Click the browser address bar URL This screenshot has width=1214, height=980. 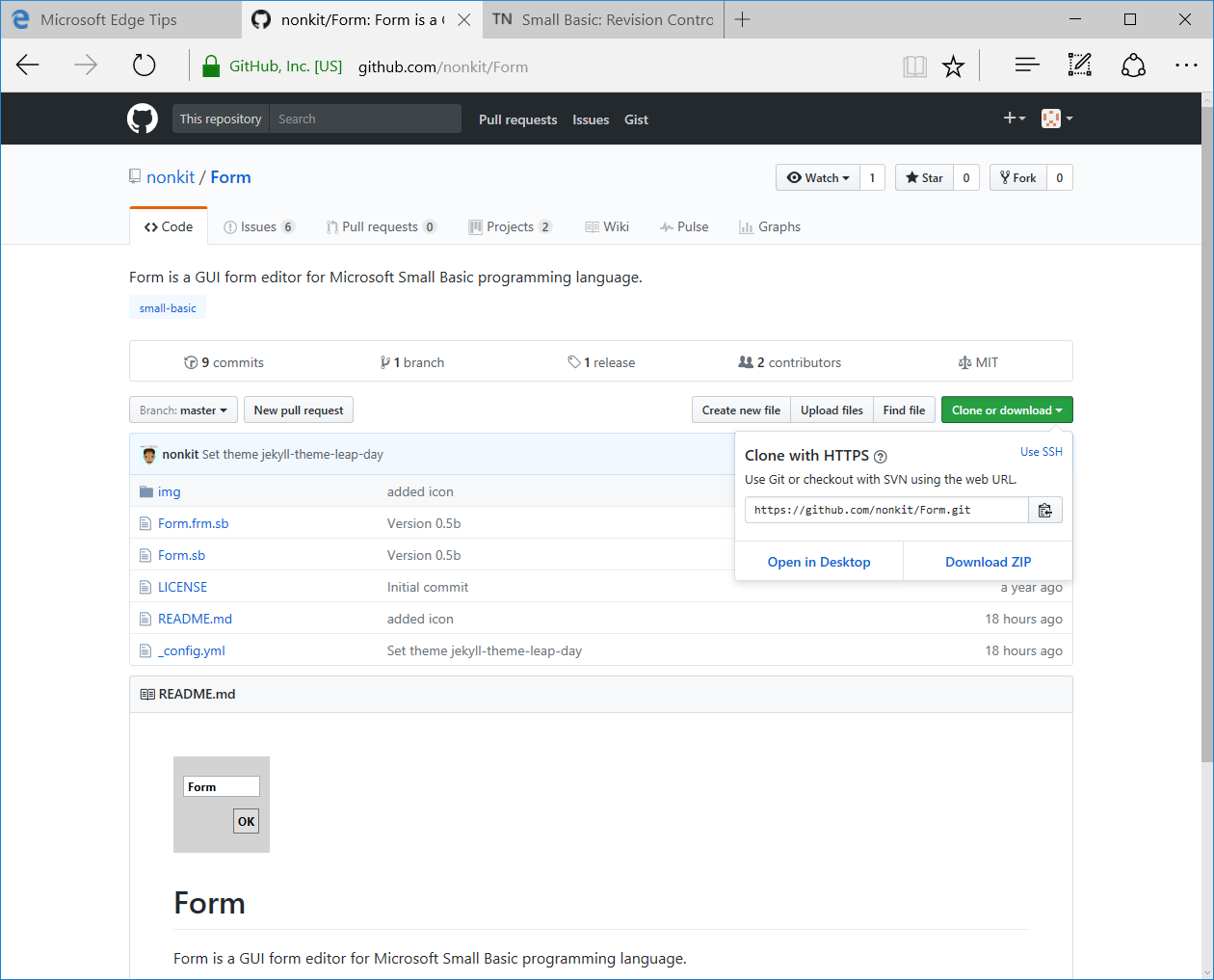443,66
